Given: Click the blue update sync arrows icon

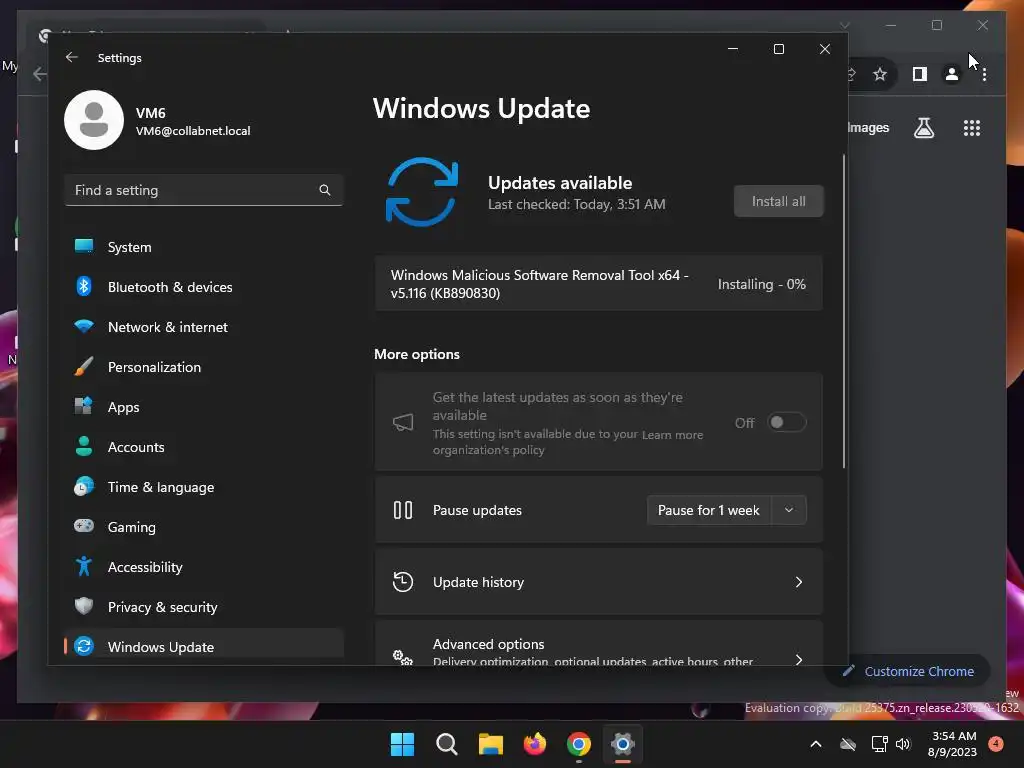Looking at the screenshot, I should (x=422, y=192).
